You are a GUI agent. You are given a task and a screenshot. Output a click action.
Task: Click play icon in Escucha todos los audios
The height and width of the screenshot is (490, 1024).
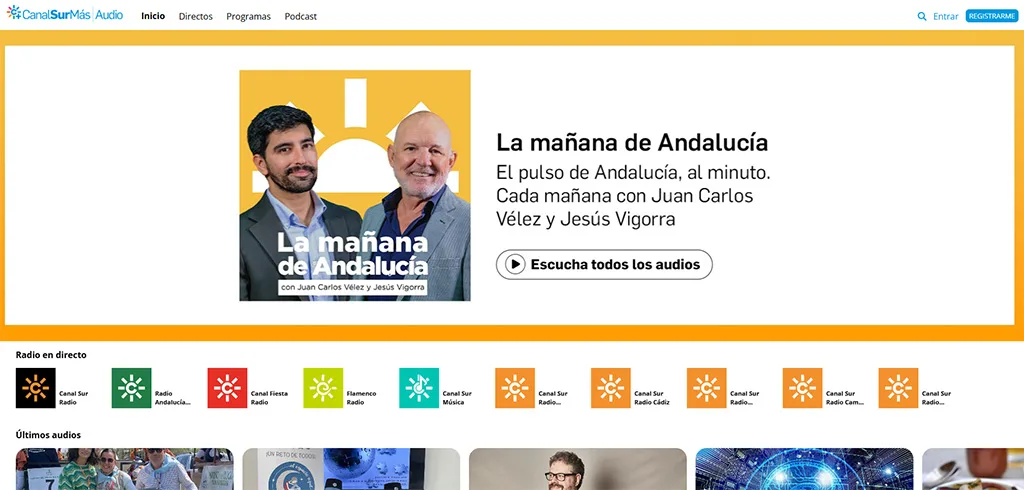(x=515, y=265)
